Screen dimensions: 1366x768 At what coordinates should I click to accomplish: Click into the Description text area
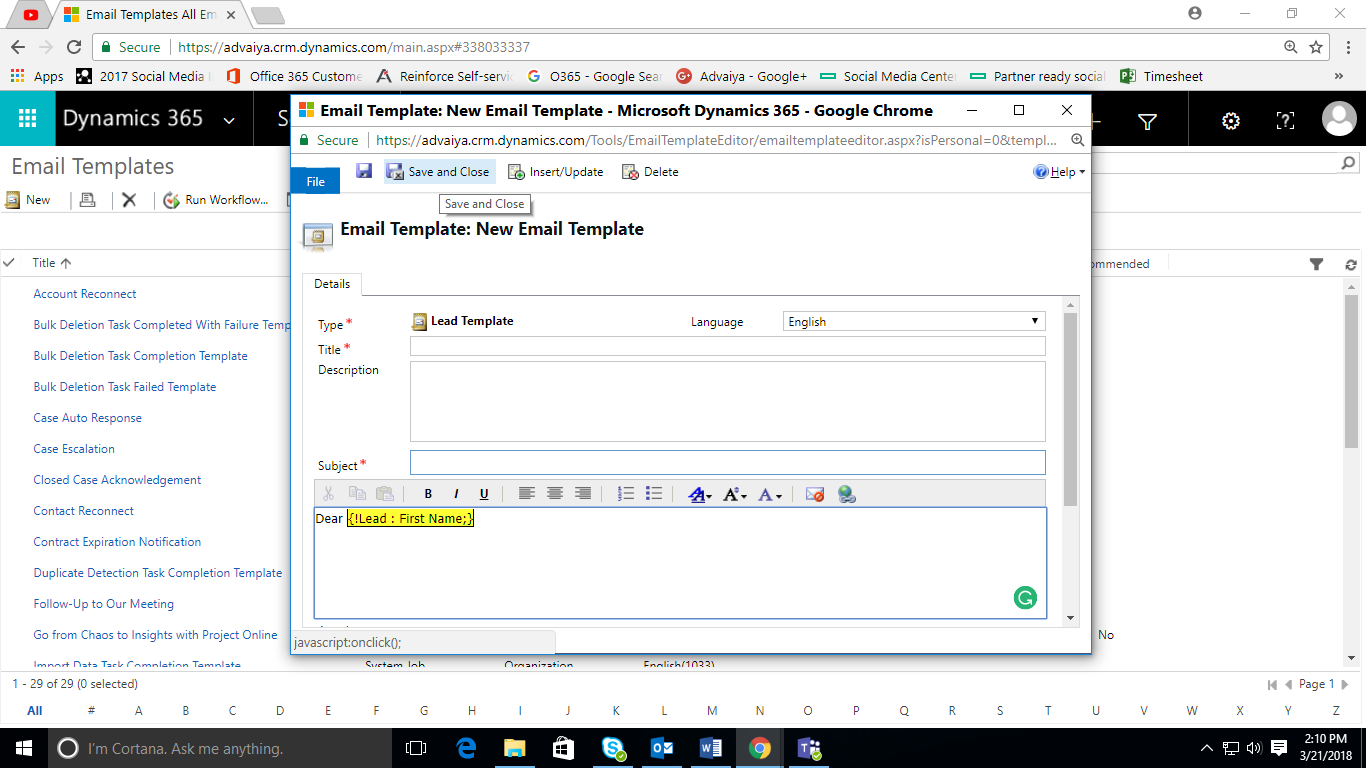pos(727,401)
